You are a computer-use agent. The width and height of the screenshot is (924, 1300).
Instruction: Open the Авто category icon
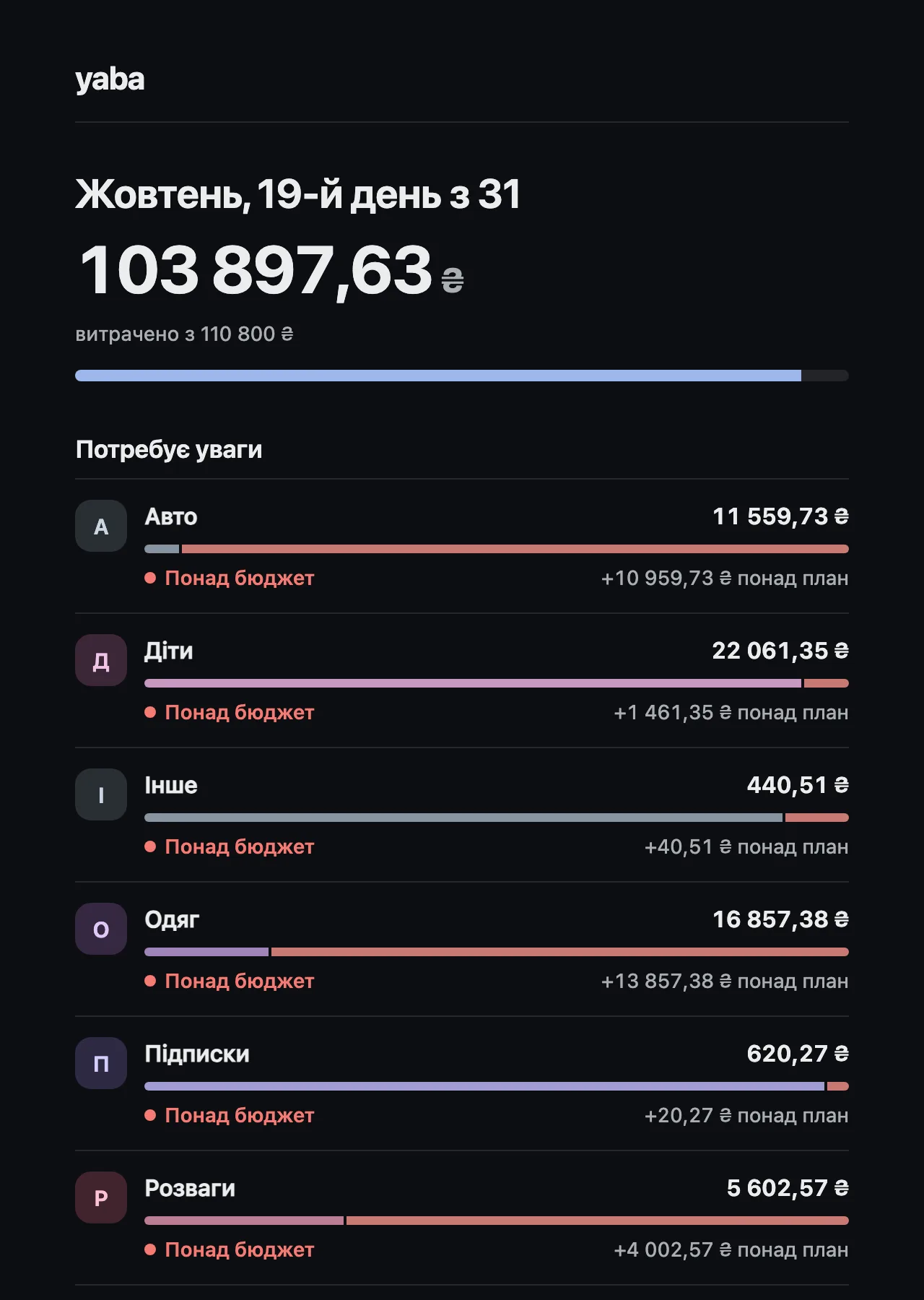(x=101, y=526)
